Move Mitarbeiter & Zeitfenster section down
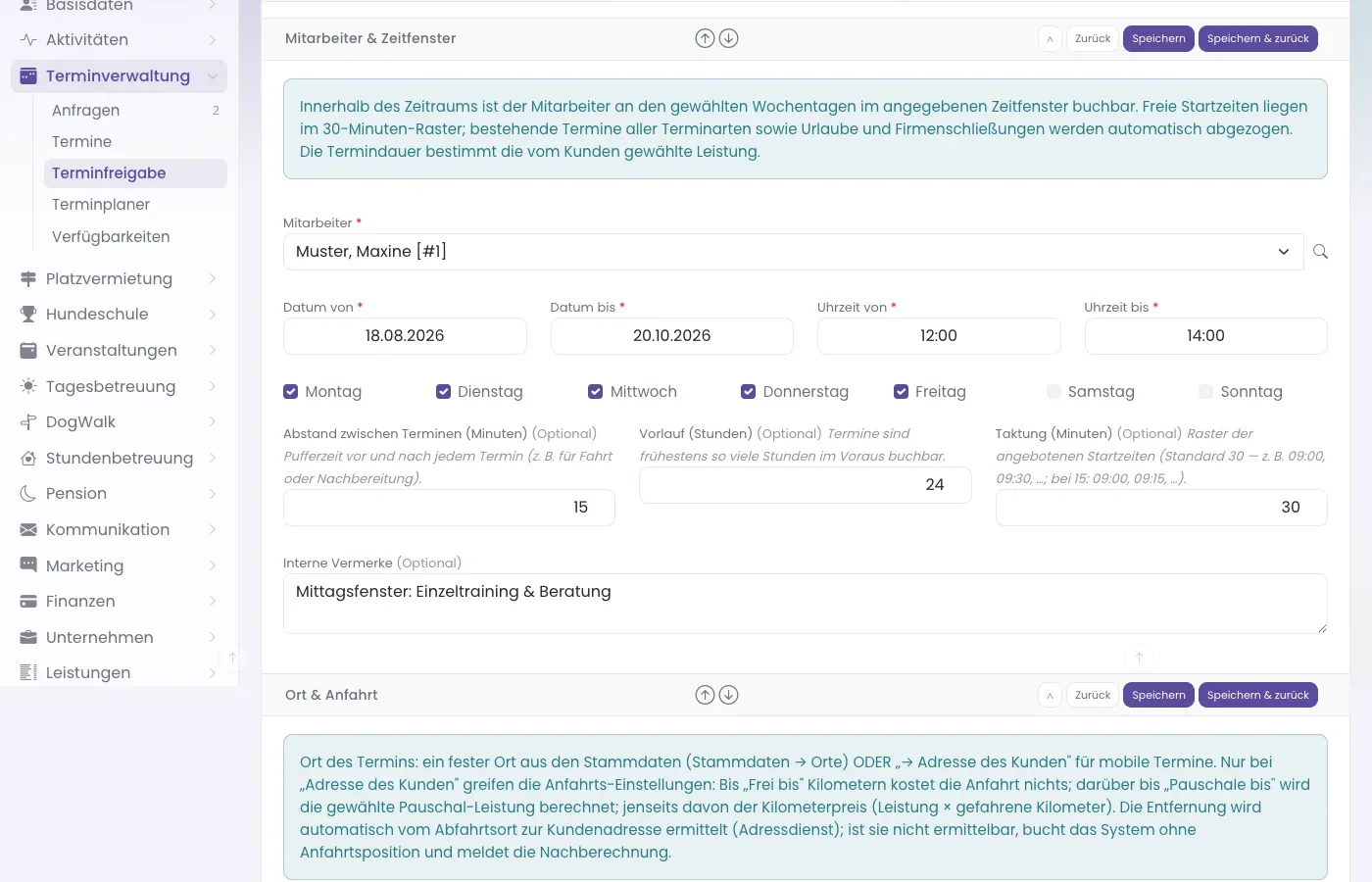Image resolution: width=1372 pixels, height=882 pixels. coord(729,38)
